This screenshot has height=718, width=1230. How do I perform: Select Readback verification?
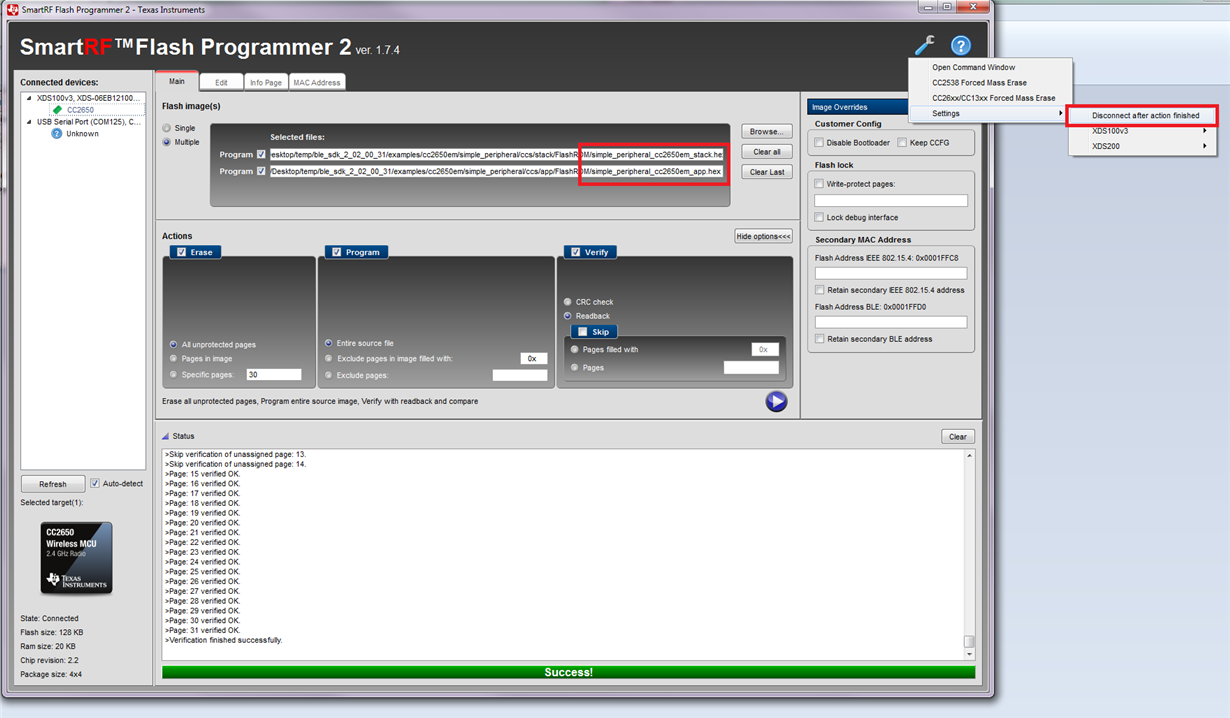pos(568,316)
